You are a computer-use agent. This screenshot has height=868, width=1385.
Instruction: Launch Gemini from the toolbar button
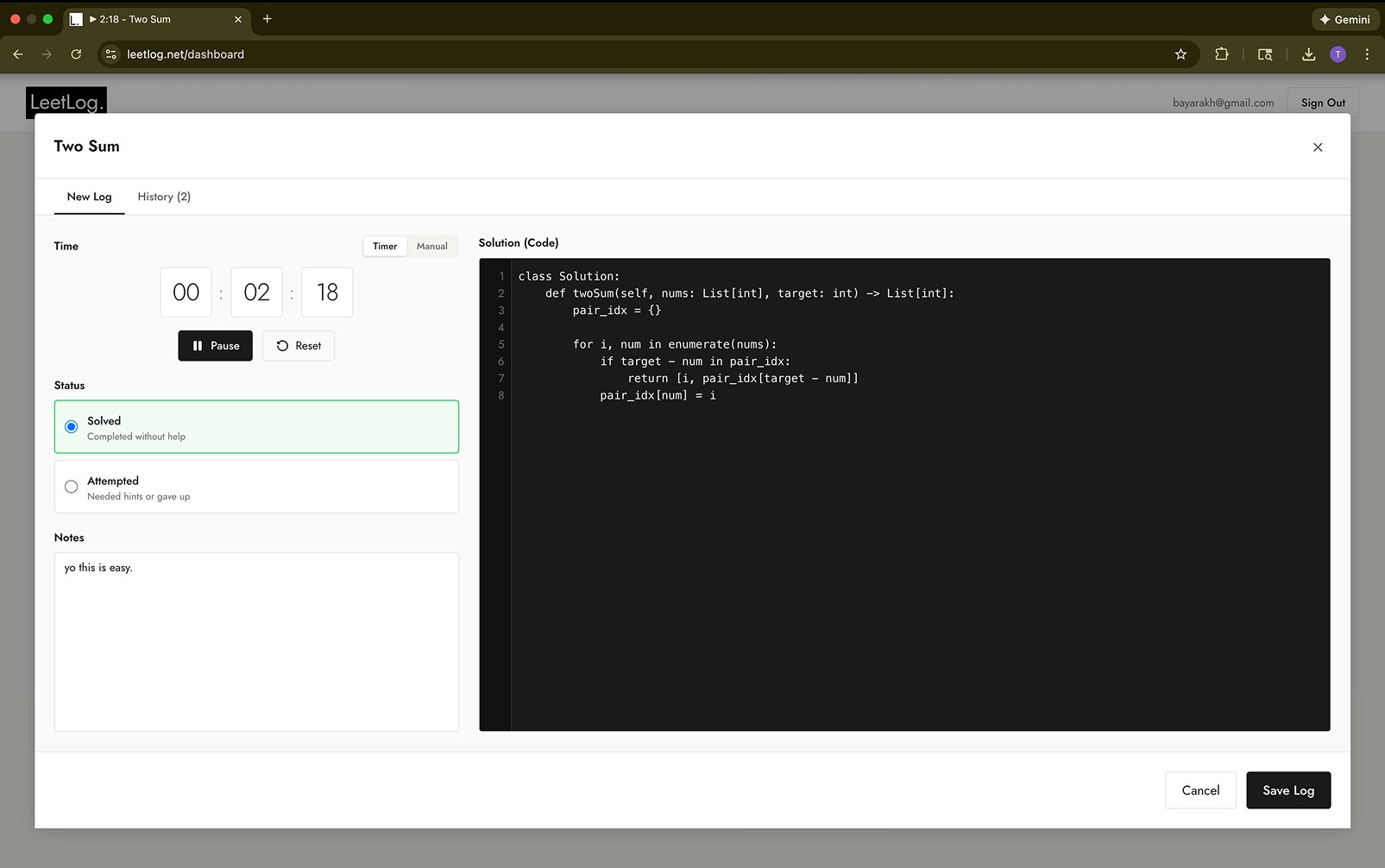pos(1344,19)
